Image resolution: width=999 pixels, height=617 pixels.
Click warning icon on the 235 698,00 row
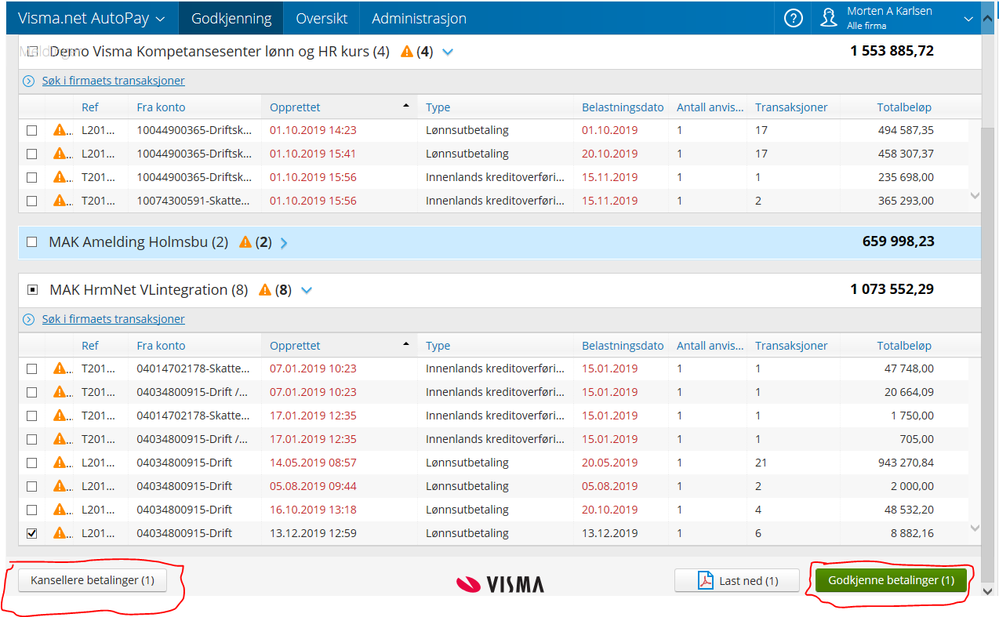tap(60, 177)
